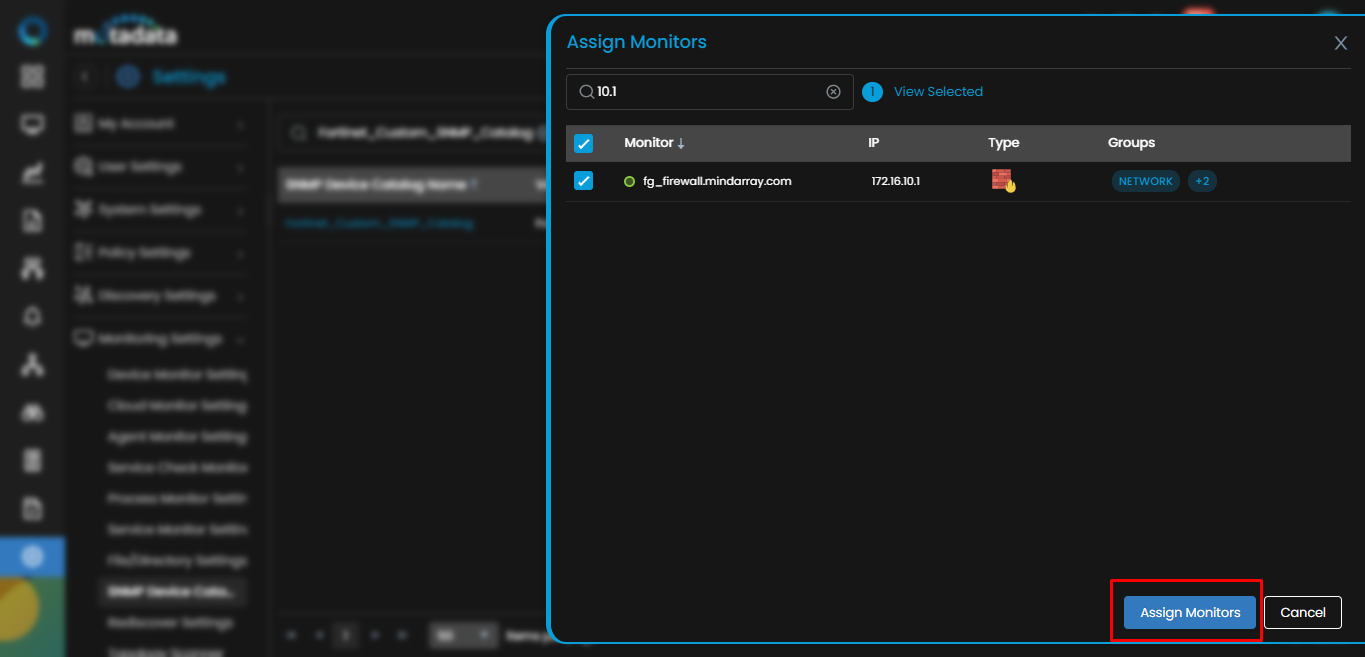Open Agent Monitor Settings submenu item
This screenshot has height=657, width=1365.
pyautogui.click(x=176, y=437)
